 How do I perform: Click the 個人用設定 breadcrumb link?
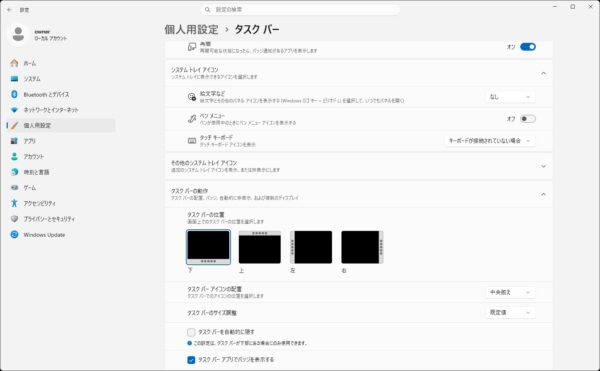tap(191, 29)
